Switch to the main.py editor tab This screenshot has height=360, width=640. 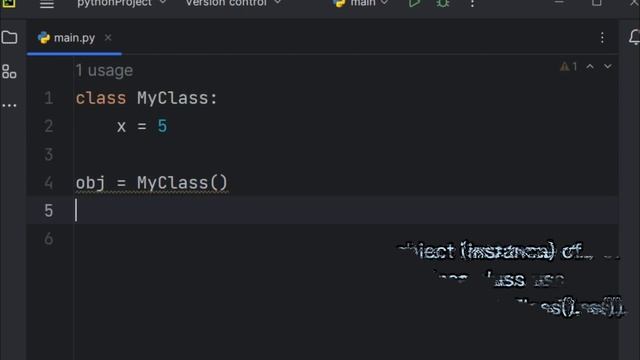[67, 38]
